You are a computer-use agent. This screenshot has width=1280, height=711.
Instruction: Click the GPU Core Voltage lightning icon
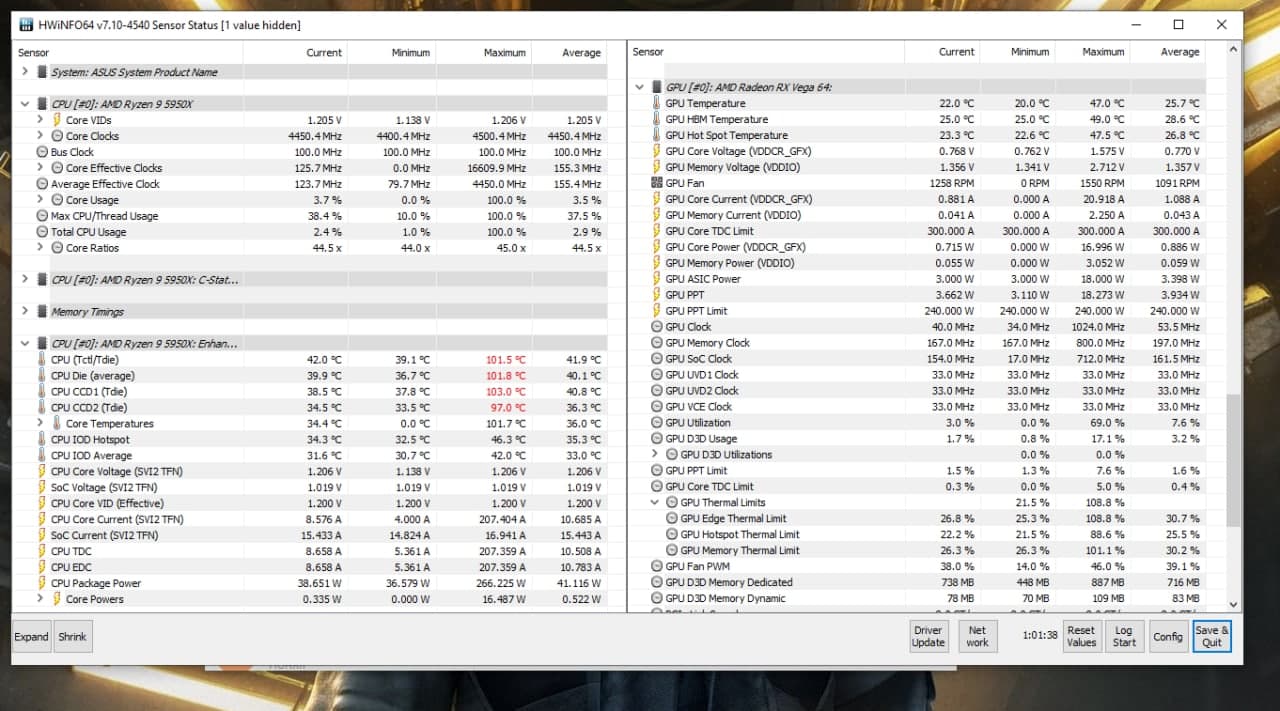point(656,151)
